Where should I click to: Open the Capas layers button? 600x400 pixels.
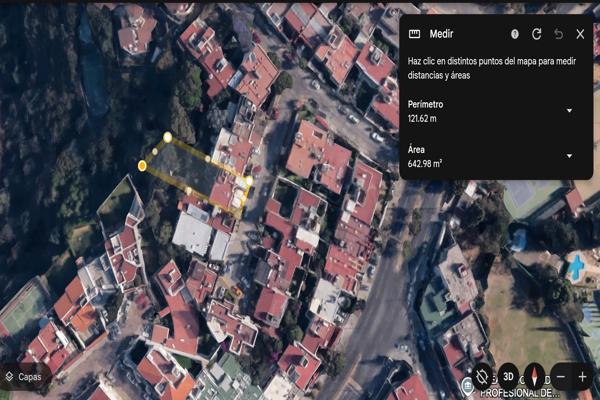[x=24, y=377]
